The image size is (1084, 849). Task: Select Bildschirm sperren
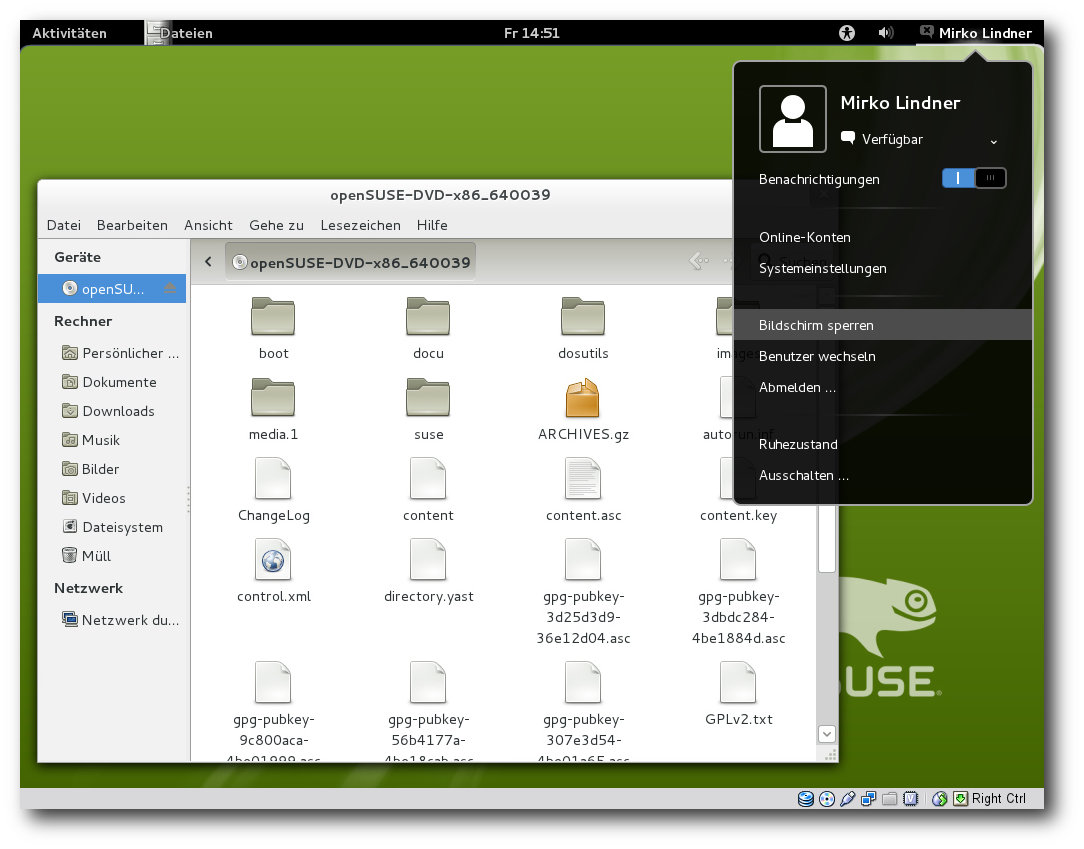[x=883, y=325]
